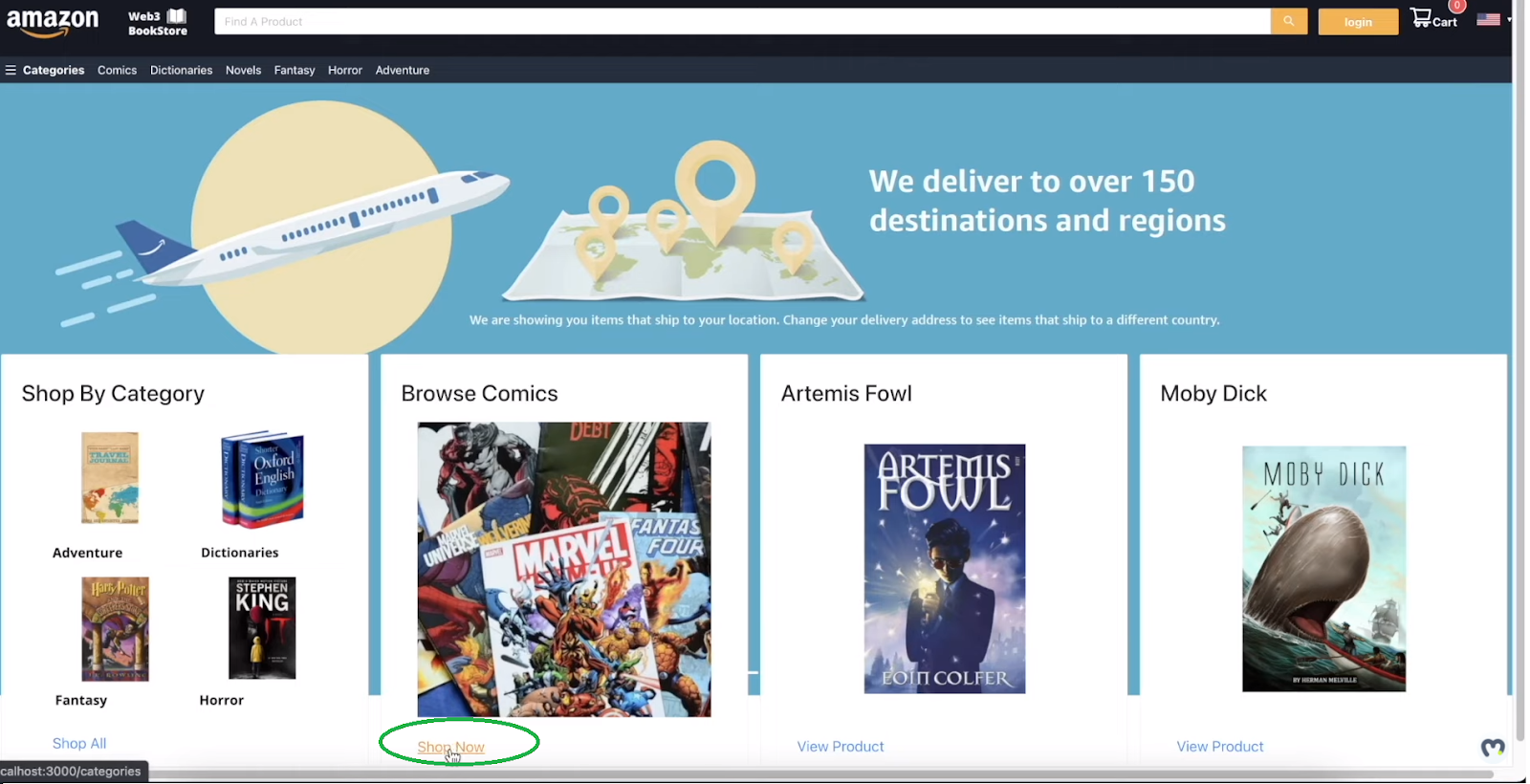1530x784 pixels.
Task: Click the Cart label text
Action: [x=1445, y=22]
